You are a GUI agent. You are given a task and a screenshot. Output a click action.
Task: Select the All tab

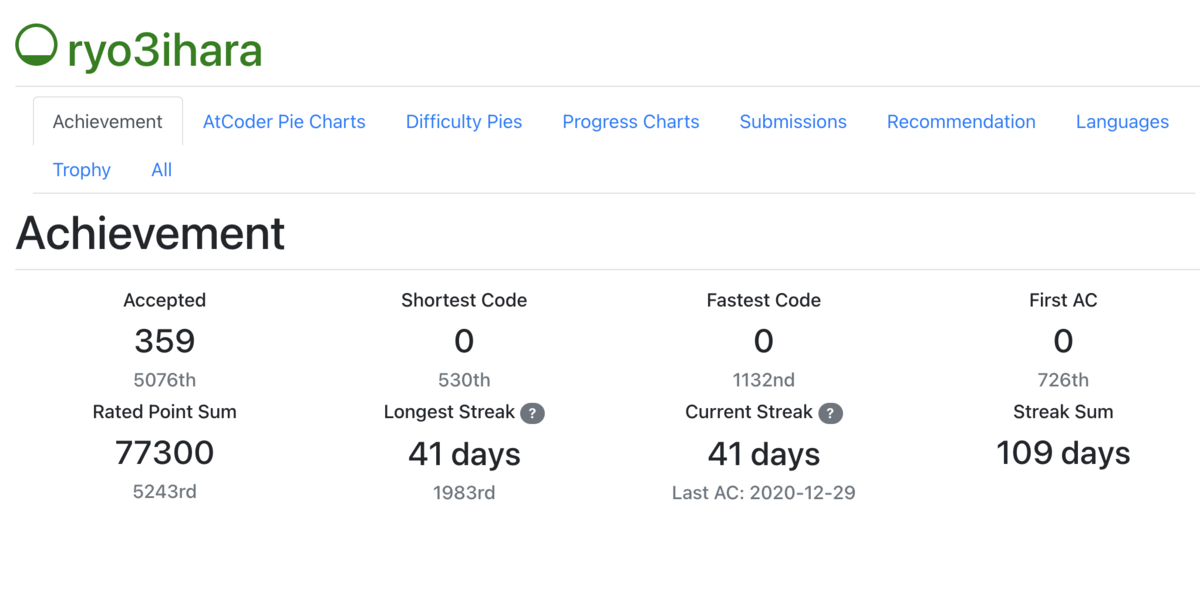[162, 170]
